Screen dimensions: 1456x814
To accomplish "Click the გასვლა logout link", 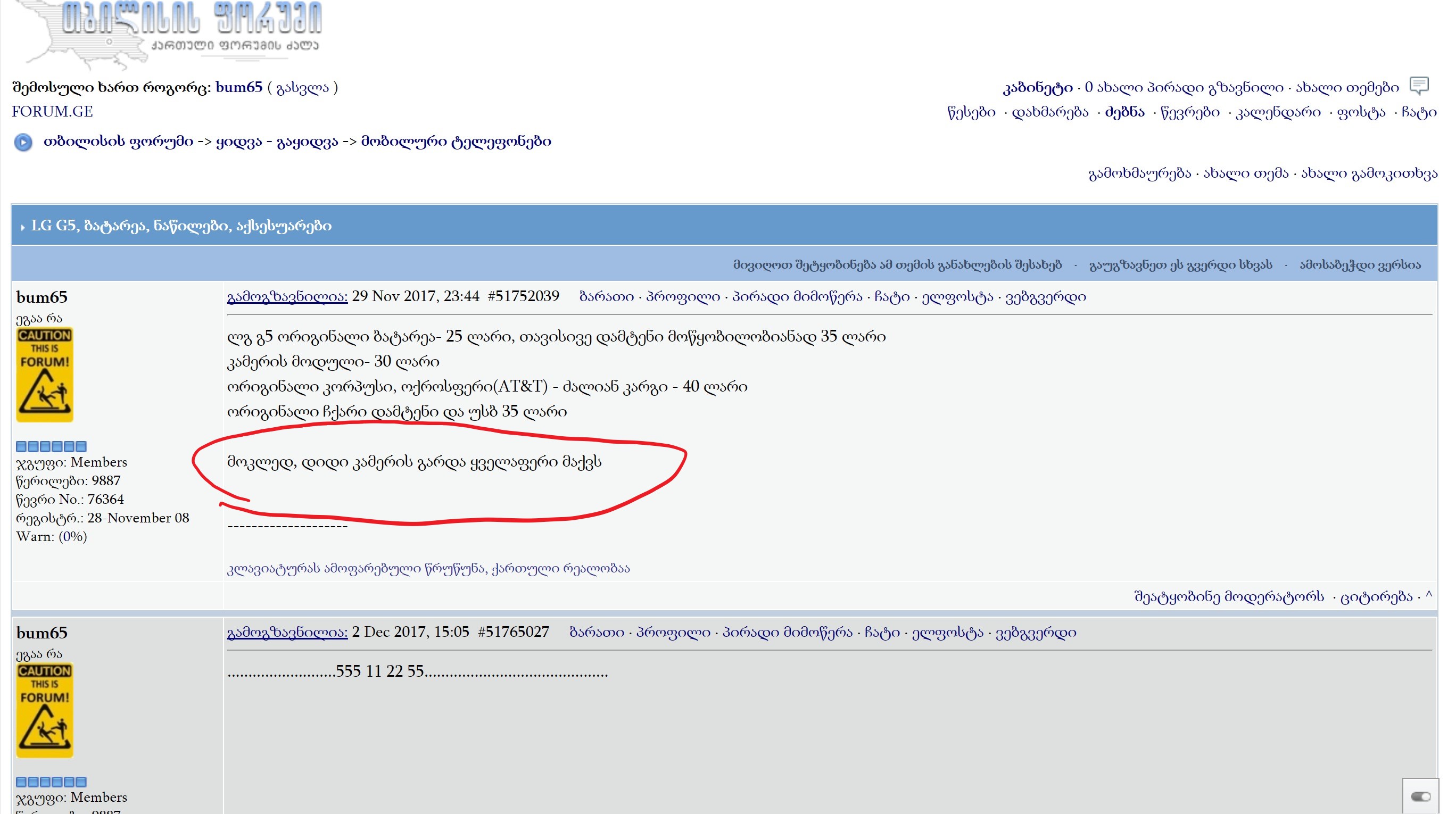I will pyautogui.click(x=302, y=88).
